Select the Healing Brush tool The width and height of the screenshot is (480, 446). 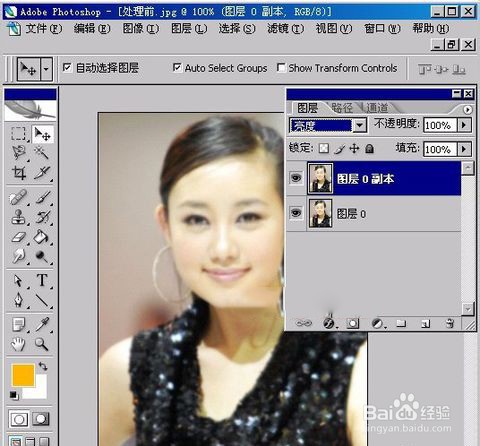point(18,197)
